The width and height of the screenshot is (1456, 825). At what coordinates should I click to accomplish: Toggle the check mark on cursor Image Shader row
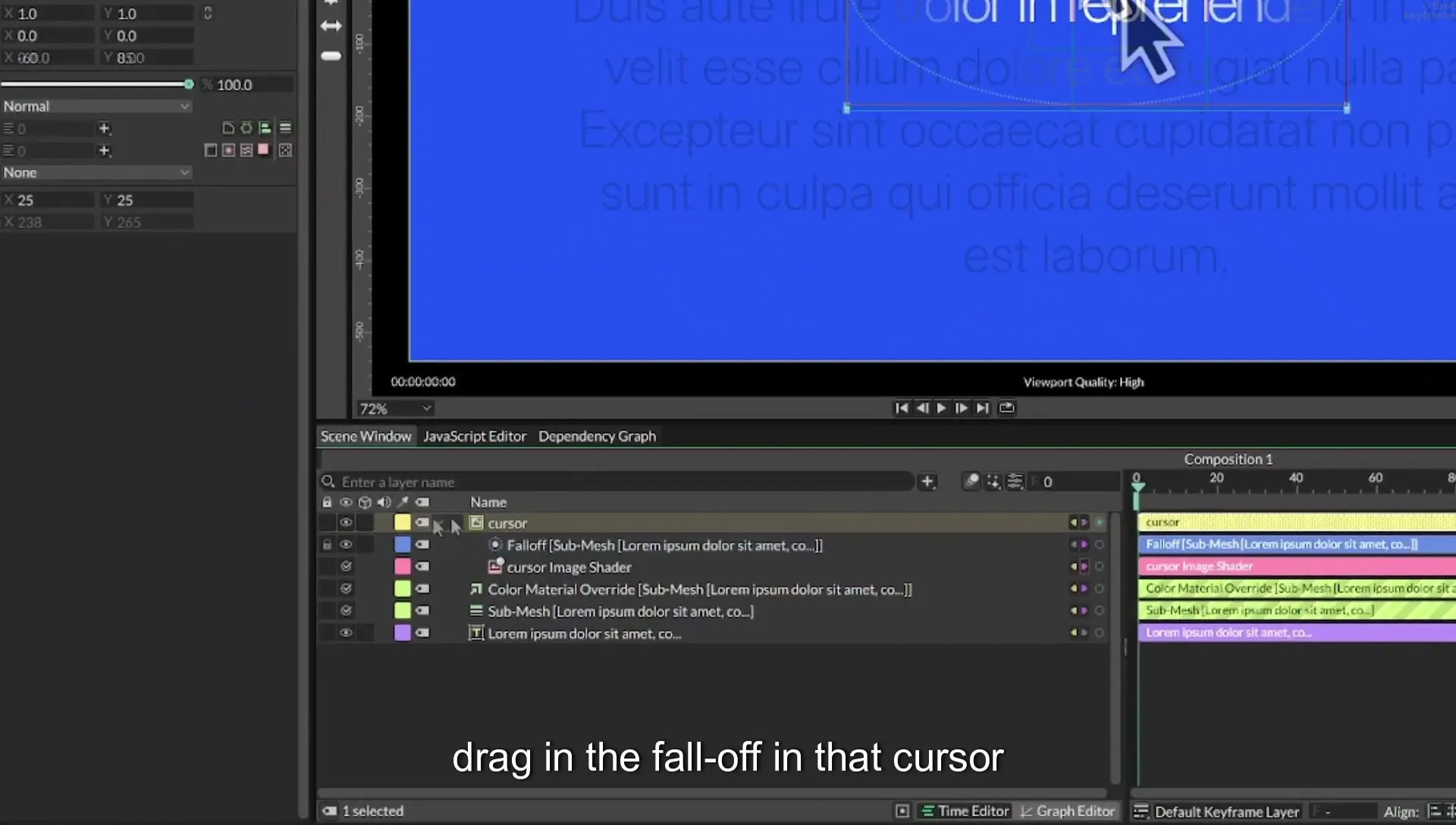[347, 566]
